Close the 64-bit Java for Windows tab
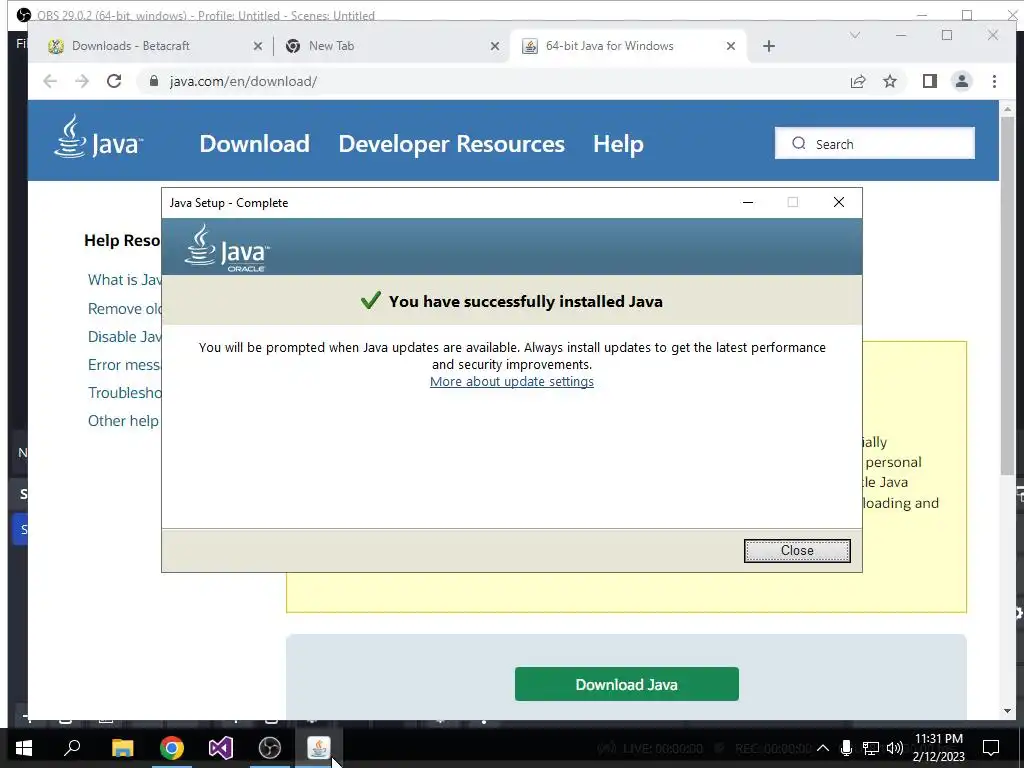 731,46
